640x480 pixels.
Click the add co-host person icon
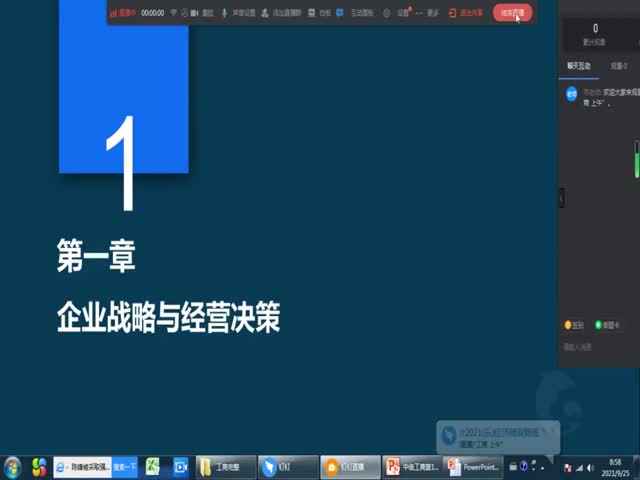(x=265, y=13)
